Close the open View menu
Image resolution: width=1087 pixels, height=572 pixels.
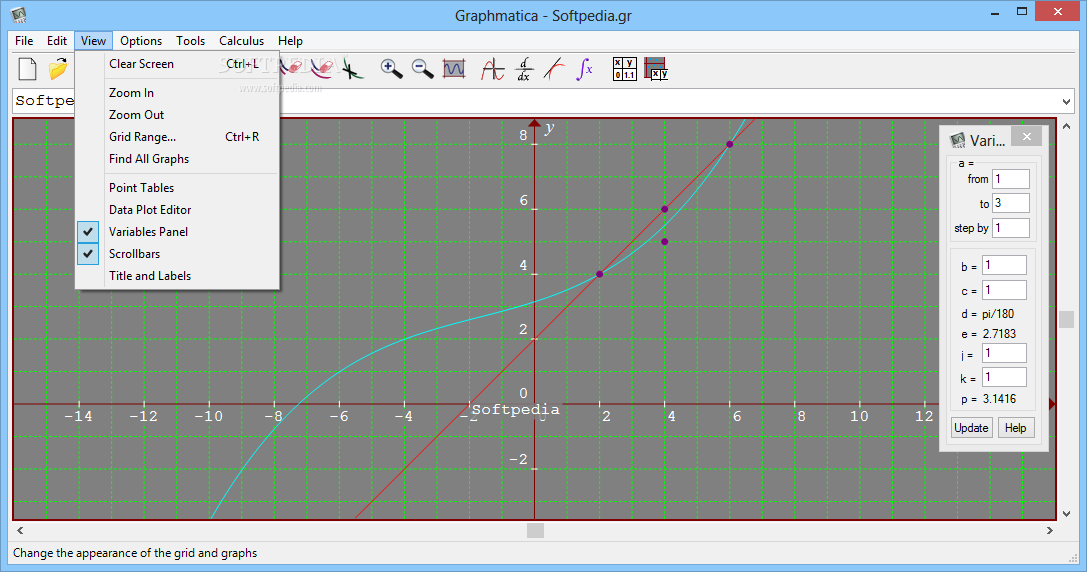pyautogui.click(x=93, y=41)
